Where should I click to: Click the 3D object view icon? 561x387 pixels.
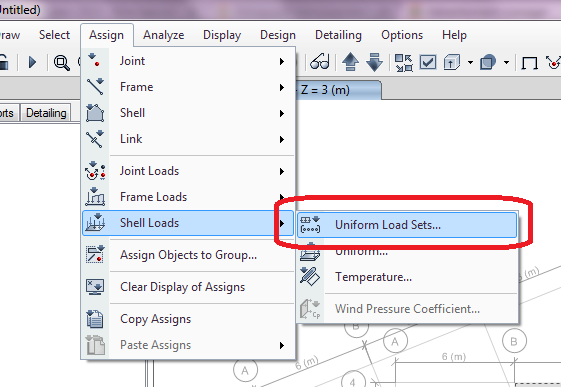point(488,62)
